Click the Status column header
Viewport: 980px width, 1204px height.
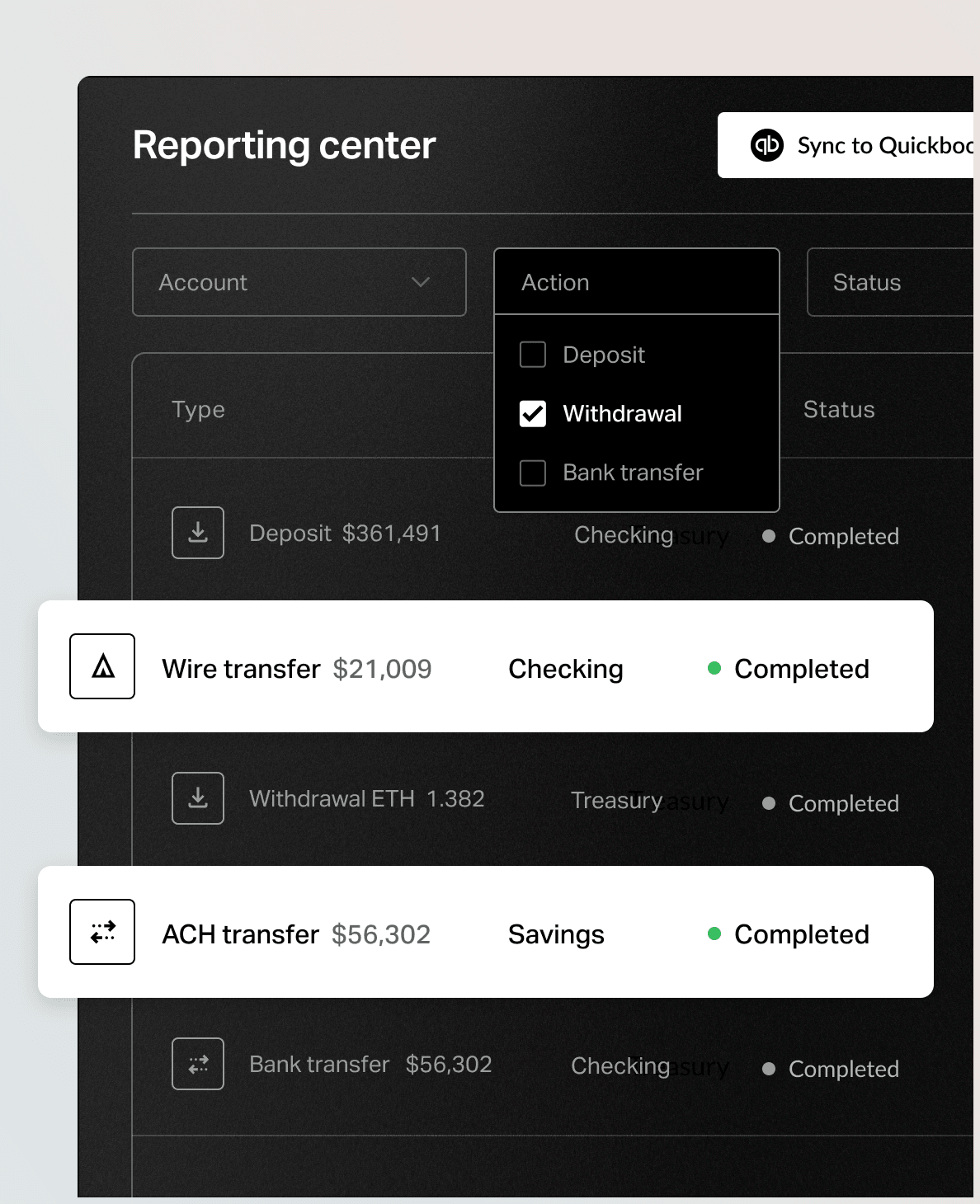[x=839, y=409]
